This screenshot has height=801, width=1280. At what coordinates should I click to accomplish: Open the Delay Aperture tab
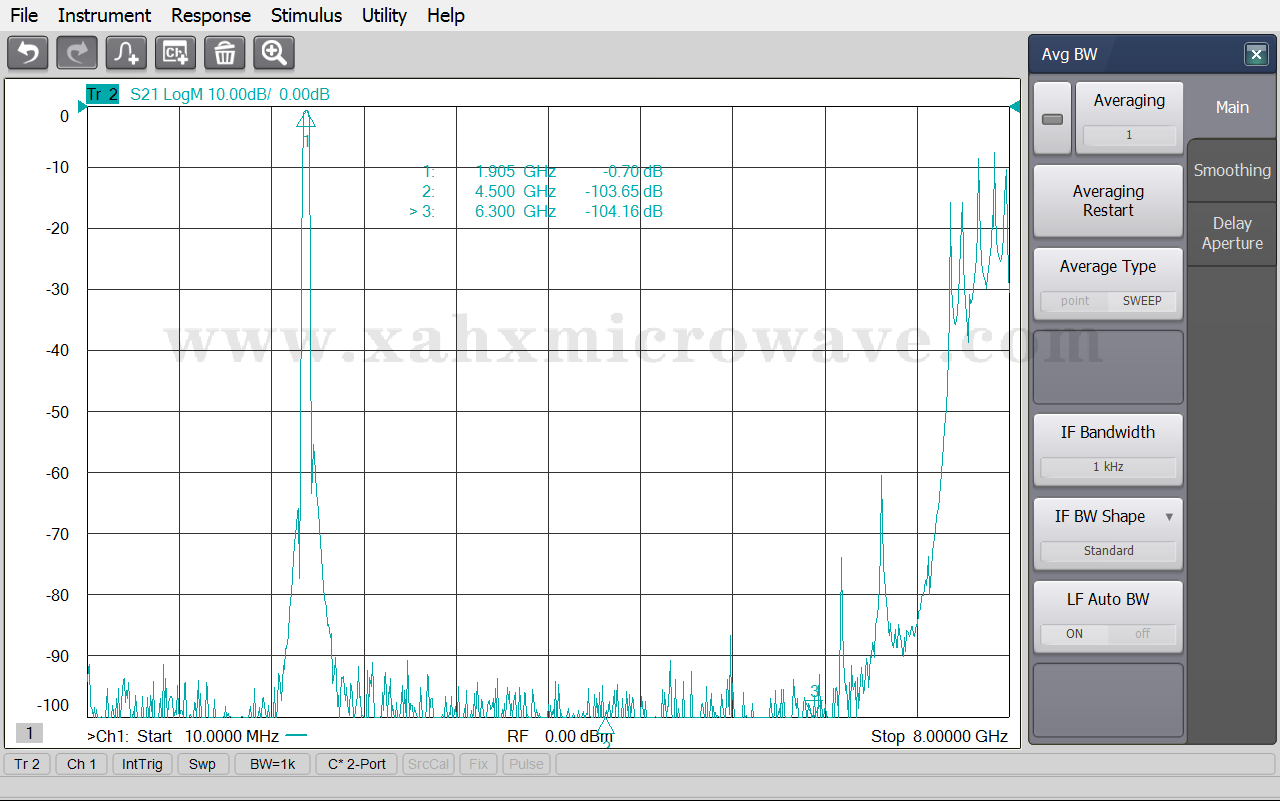(1232, 233)
